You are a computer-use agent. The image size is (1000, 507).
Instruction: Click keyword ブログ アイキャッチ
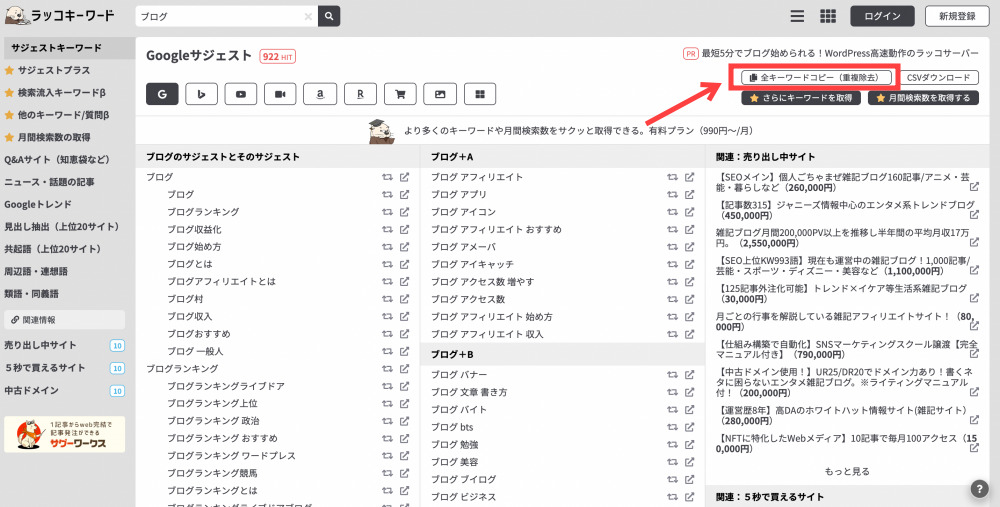click(472, 264)
